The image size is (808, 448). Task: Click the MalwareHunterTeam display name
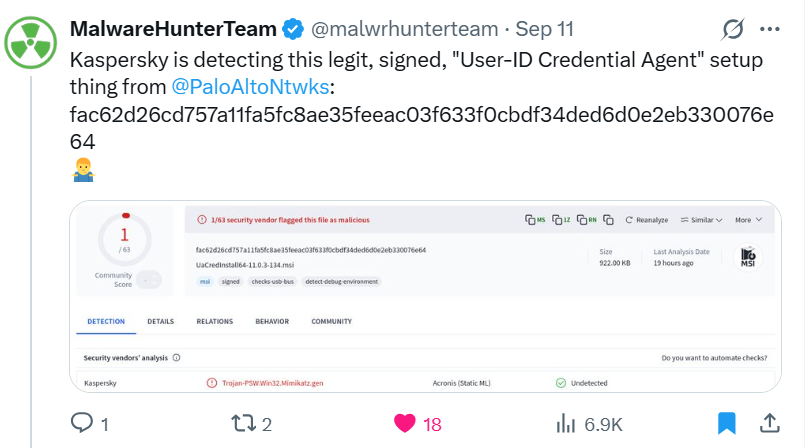tap(173, 29)
